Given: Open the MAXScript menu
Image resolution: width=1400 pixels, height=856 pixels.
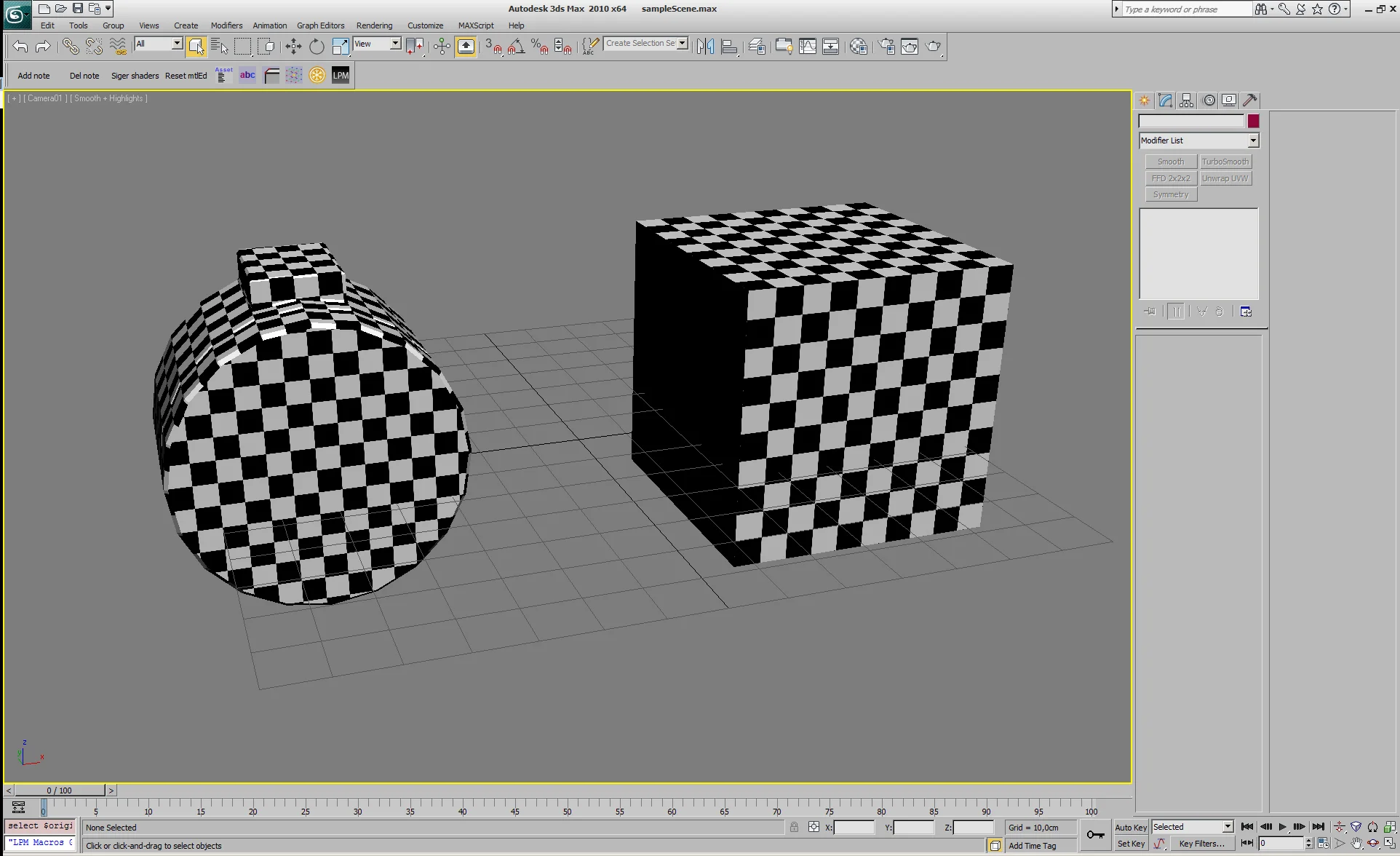Looking at the screenshot, I should 476,25.
